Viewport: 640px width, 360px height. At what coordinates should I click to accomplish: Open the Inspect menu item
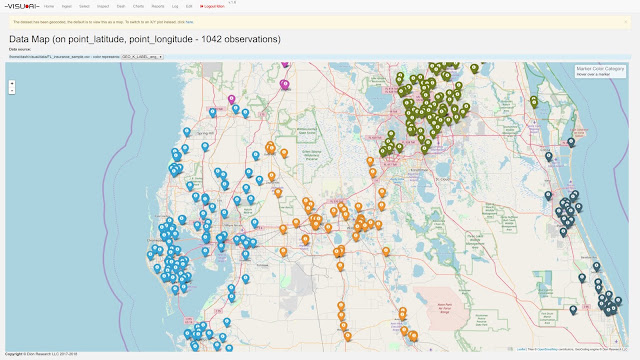tap(103, 7)
